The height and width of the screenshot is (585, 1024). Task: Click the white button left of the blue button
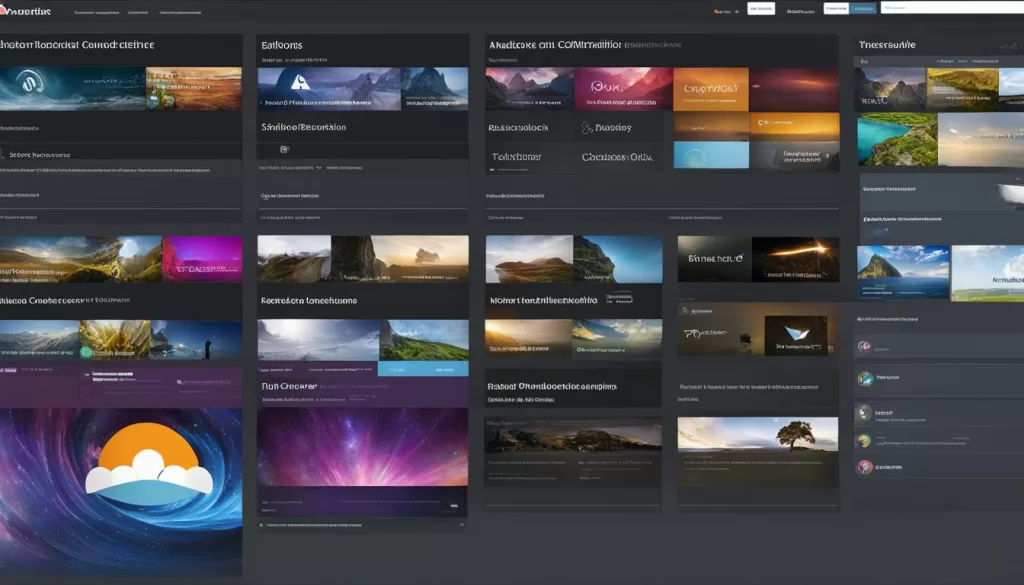click(x=835, y=9)
